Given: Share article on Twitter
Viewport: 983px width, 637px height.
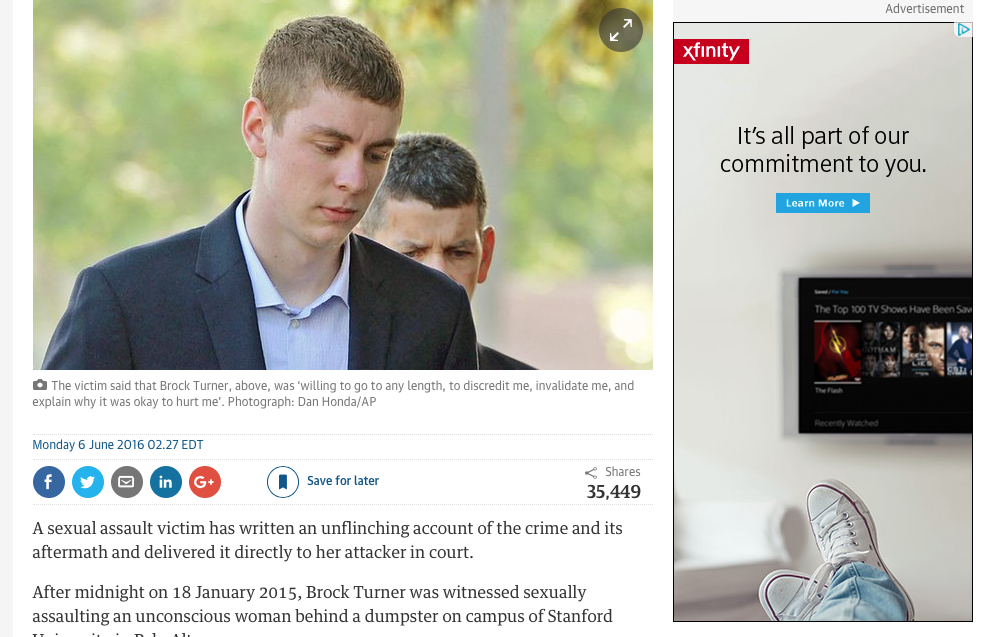Looking at the screenshot, I should pos(88,482).
